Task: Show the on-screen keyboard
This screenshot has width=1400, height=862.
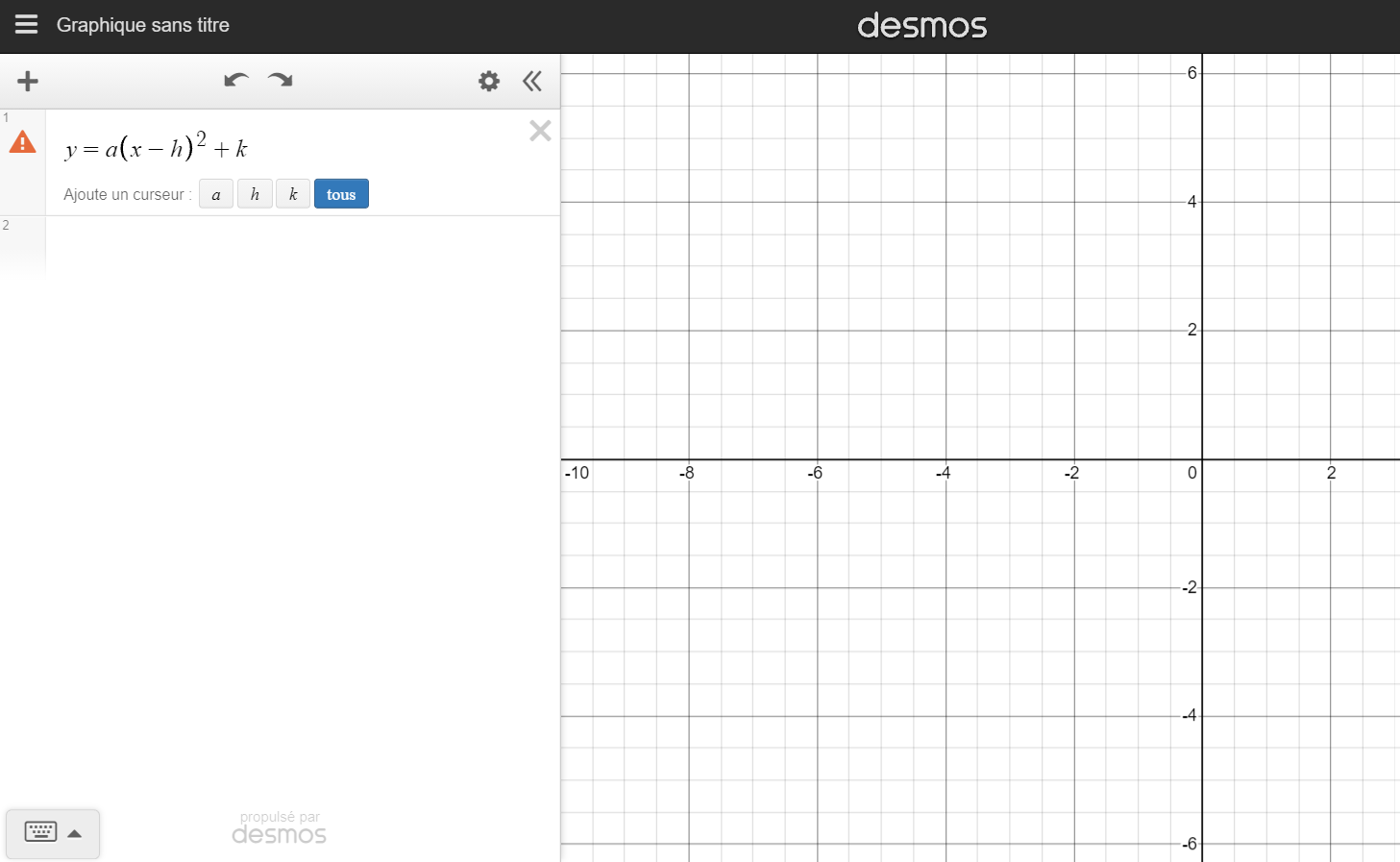Action: [x=40, y=832]
